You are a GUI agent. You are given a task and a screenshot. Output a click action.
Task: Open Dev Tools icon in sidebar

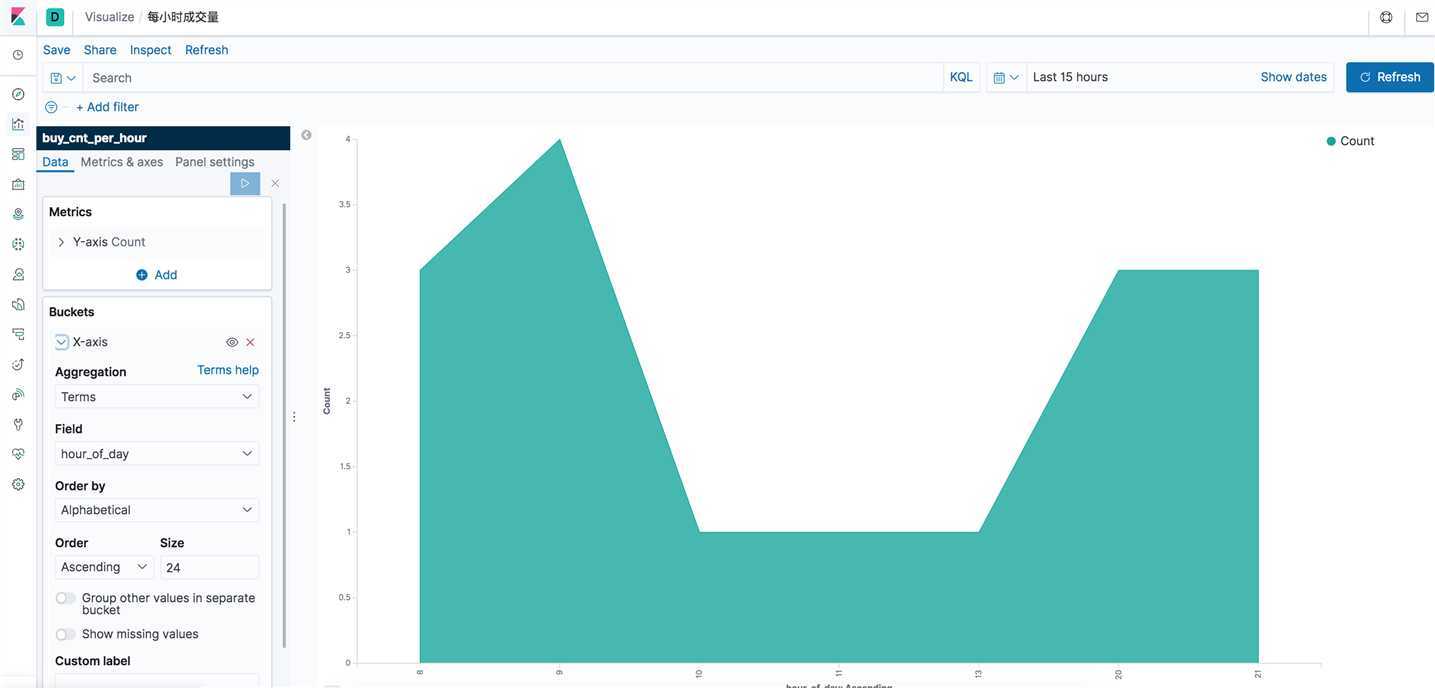[18, 424]
